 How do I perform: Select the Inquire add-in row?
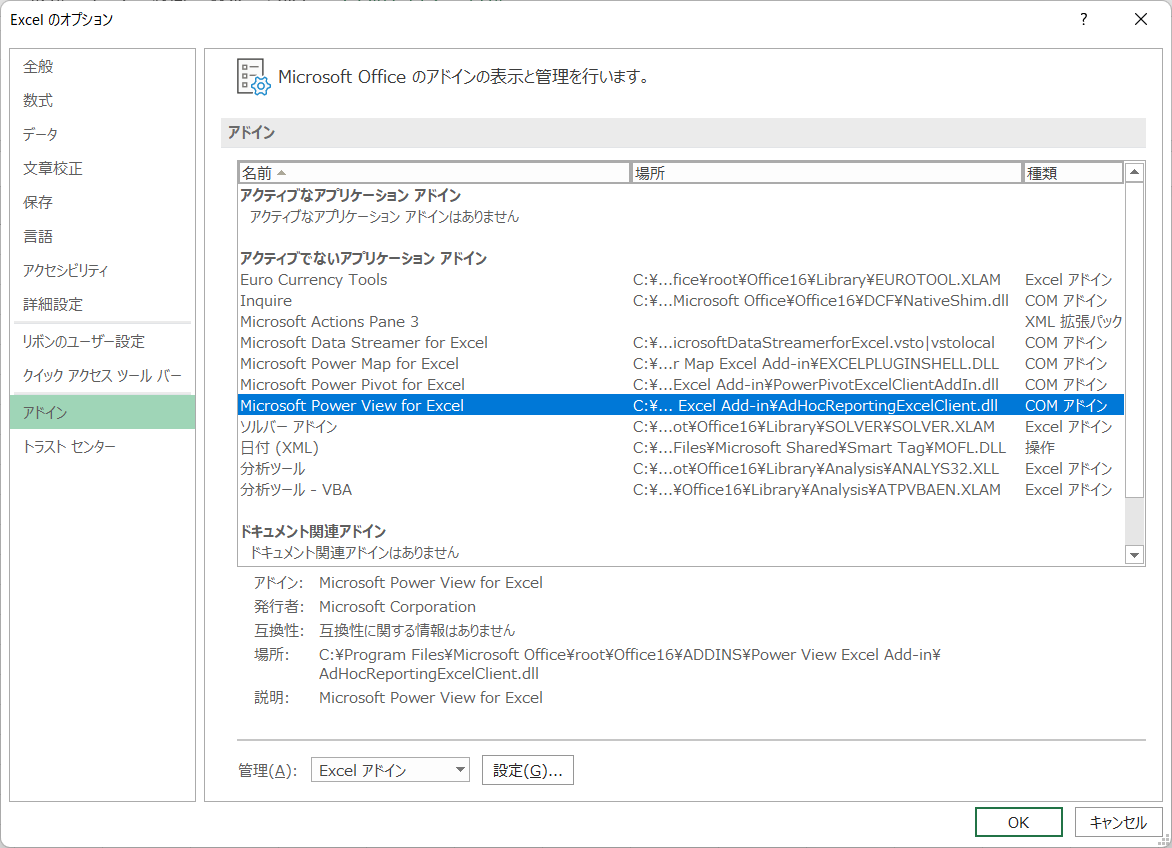pyautogui.click(x=680, y=300)
